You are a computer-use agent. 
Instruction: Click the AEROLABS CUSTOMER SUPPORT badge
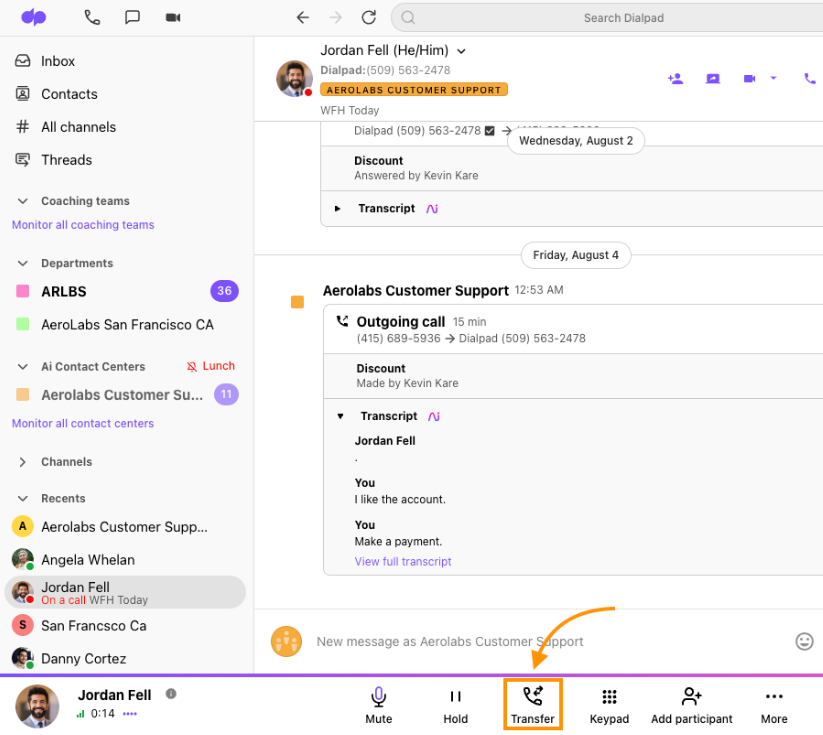pos(414,89)
